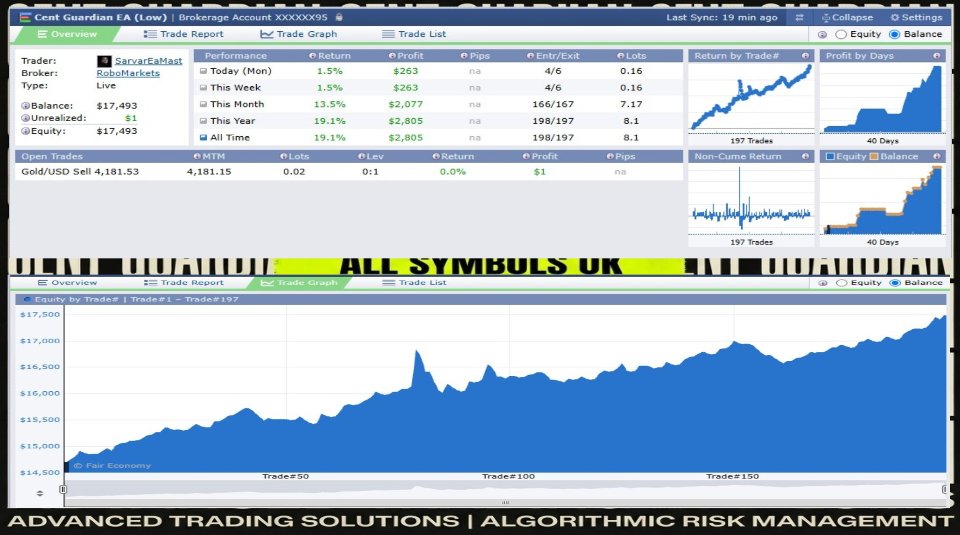960x535 pixels.
Task: Open the Trade Report tab in top panel
Action: [x=184, y=34]
